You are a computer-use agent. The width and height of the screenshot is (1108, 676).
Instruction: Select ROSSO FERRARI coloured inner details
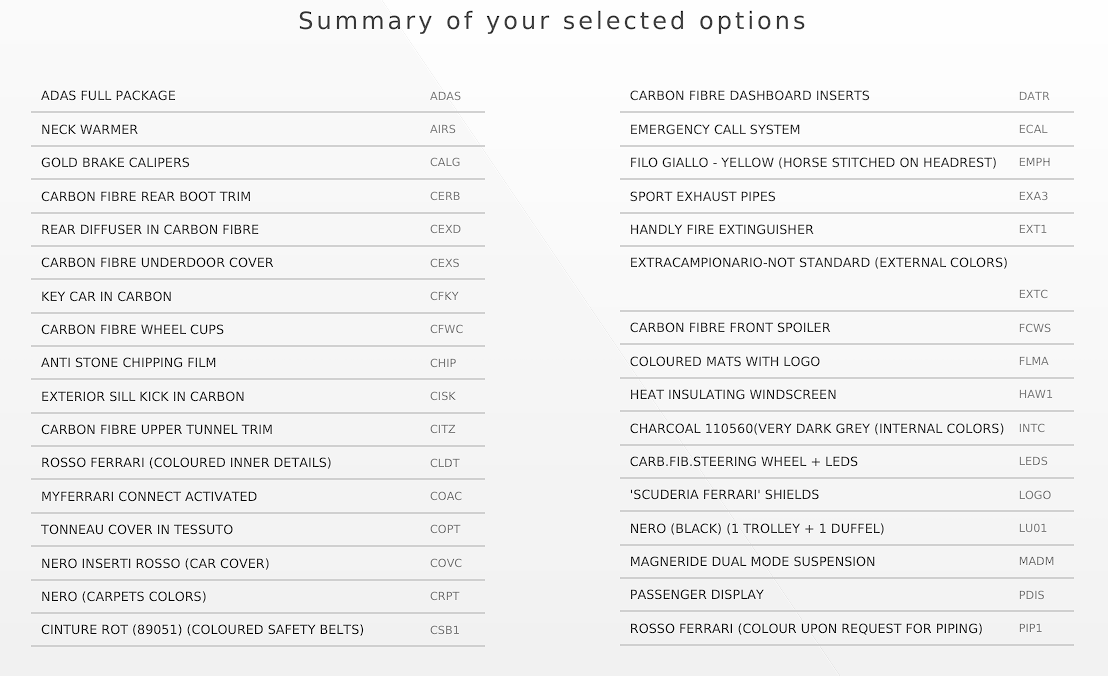click(x=258, y=463)
